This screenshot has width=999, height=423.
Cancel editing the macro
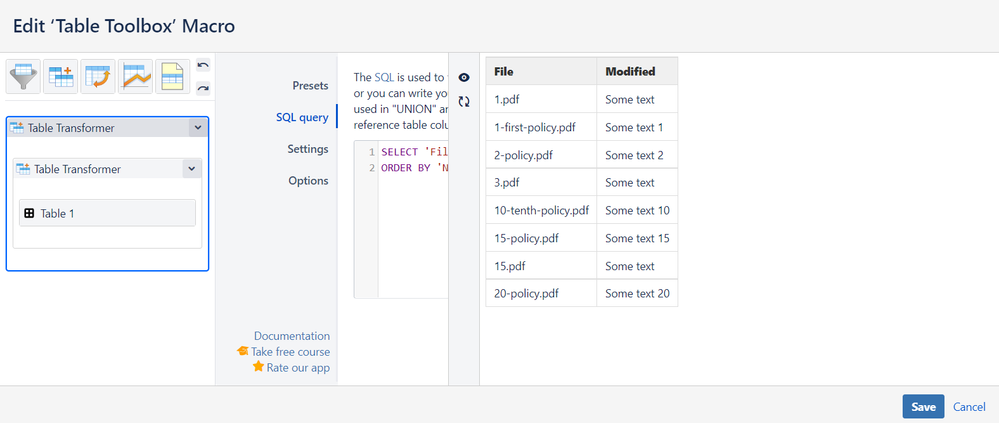(969, 407)
